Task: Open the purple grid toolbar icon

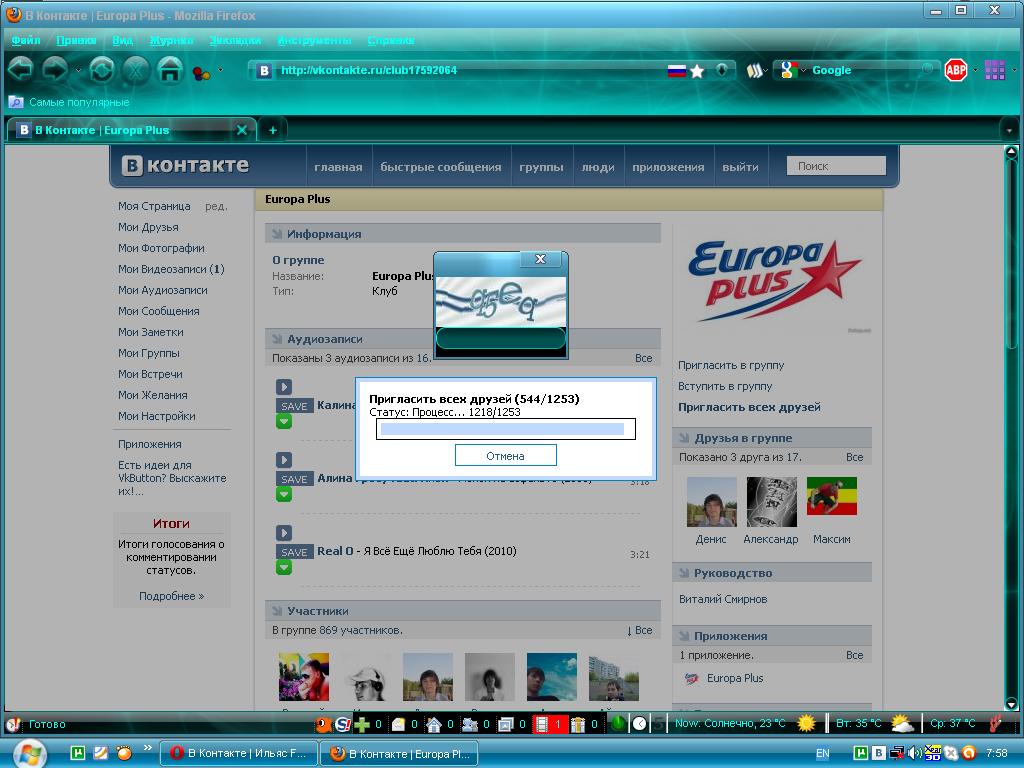Action: pos(995,70)
